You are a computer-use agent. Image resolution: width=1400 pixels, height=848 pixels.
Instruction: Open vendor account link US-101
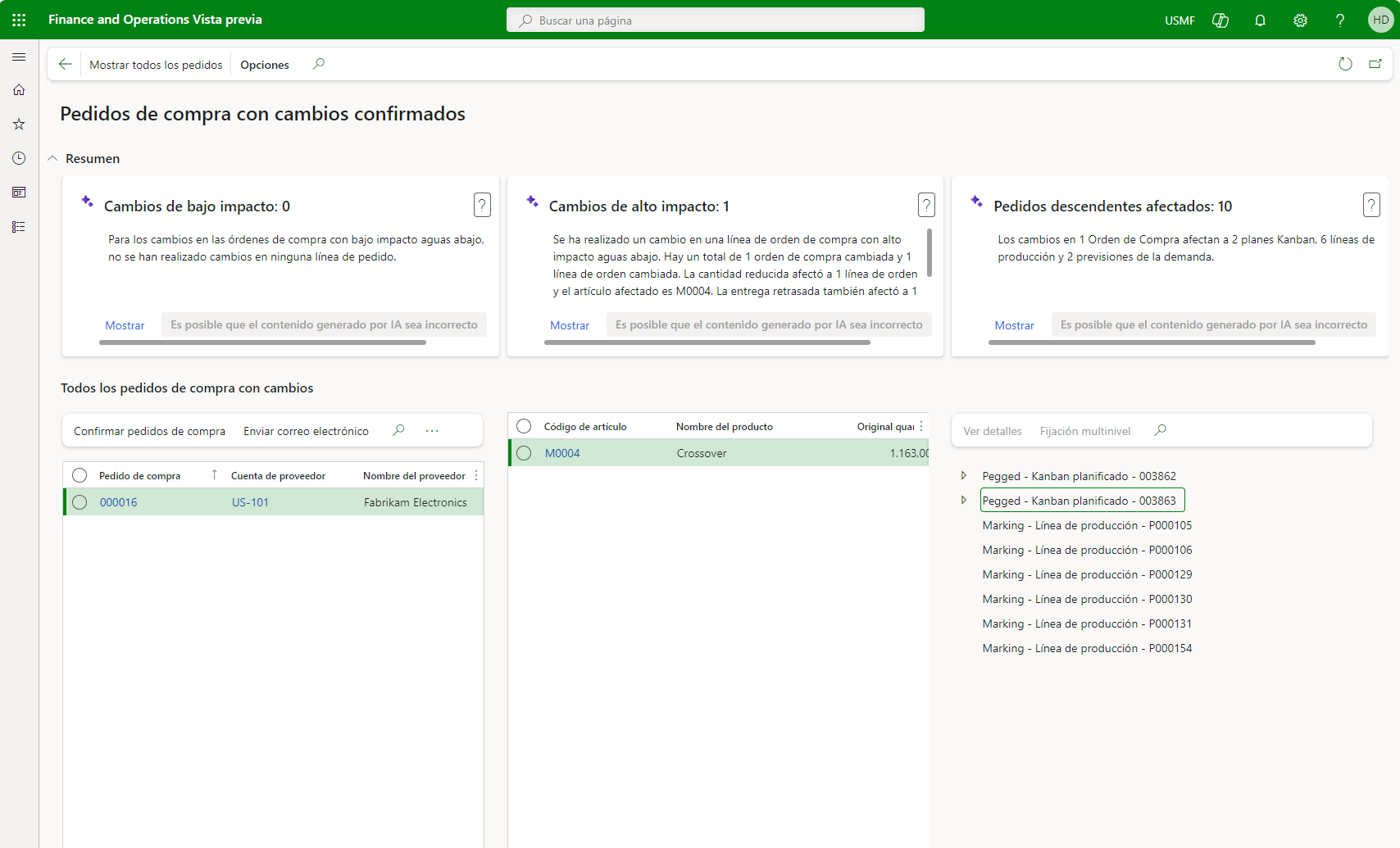click(250, 502)
